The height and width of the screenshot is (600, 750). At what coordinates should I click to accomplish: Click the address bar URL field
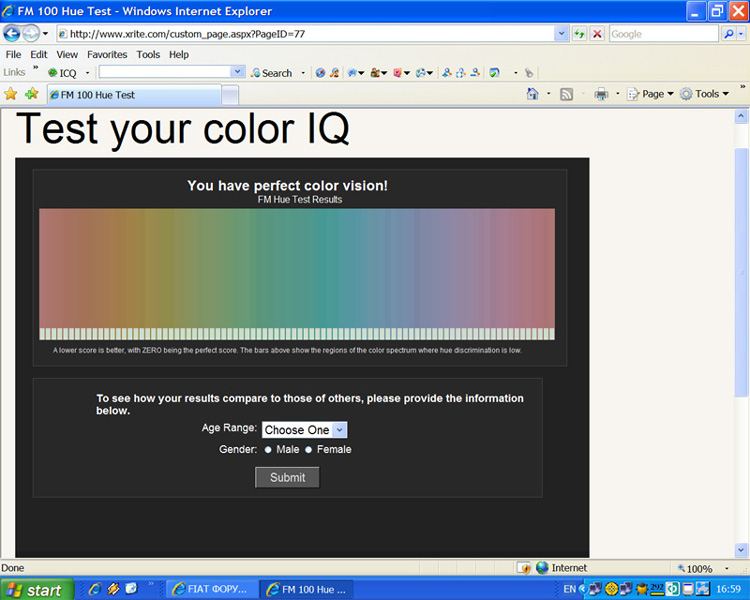coord(310,34)
